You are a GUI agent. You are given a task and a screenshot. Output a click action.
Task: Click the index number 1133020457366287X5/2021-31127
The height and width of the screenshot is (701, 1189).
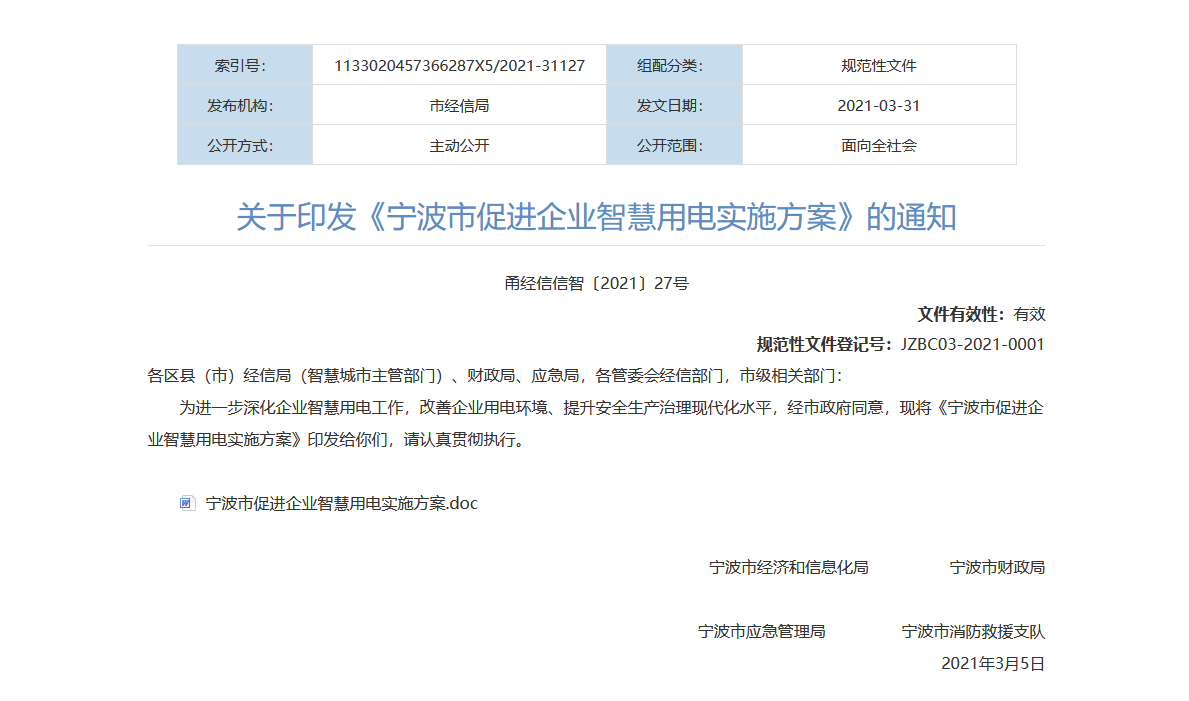[459, 64]
